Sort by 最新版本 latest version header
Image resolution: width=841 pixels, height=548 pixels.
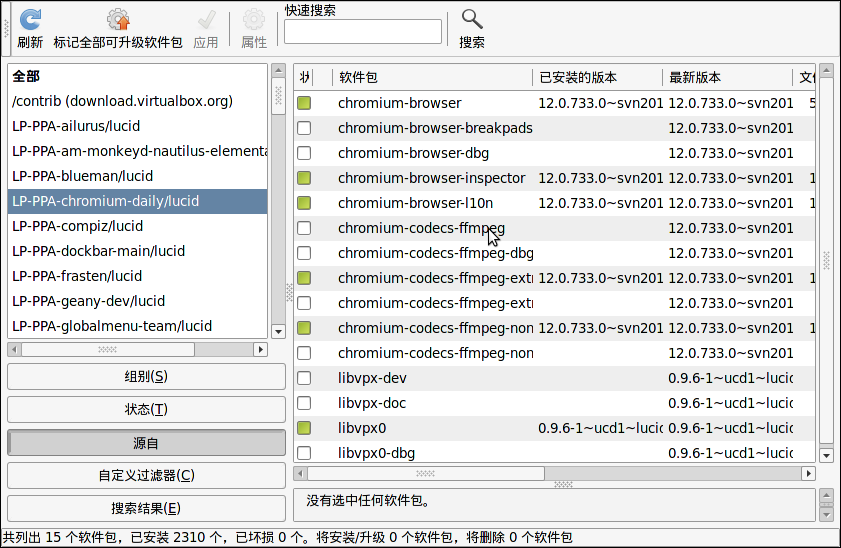point(727,78)
